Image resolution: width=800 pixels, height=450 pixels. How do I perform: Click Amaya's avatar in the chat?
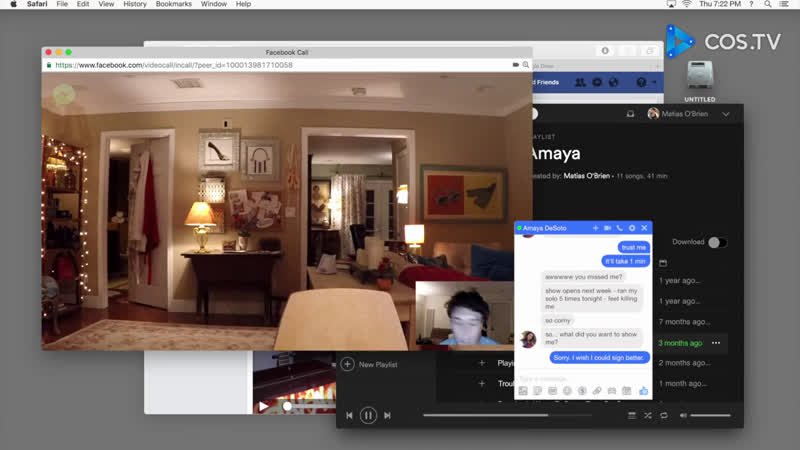[528, 339]
